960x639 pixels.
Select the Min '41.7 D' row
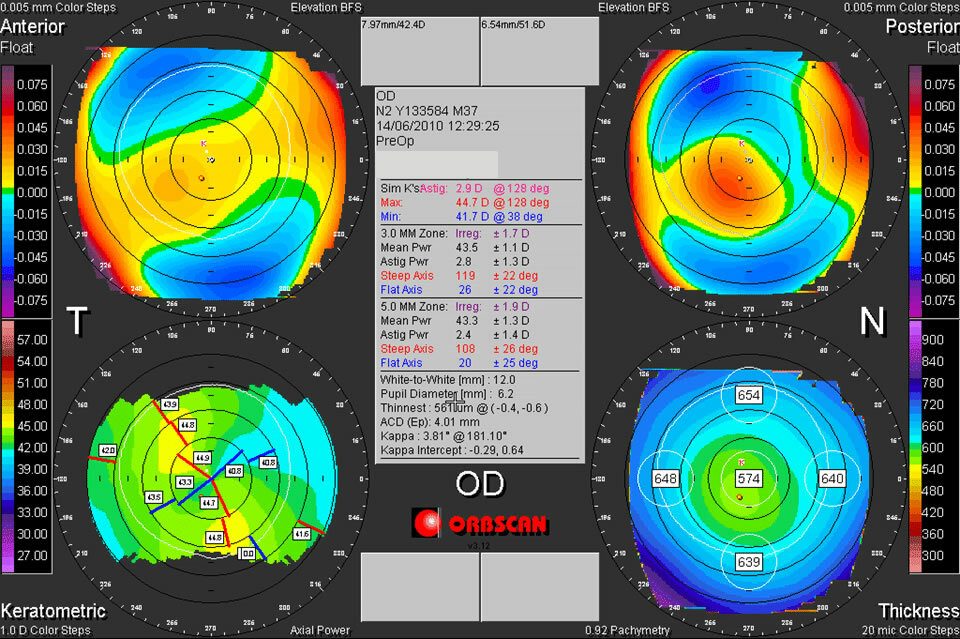461,217
